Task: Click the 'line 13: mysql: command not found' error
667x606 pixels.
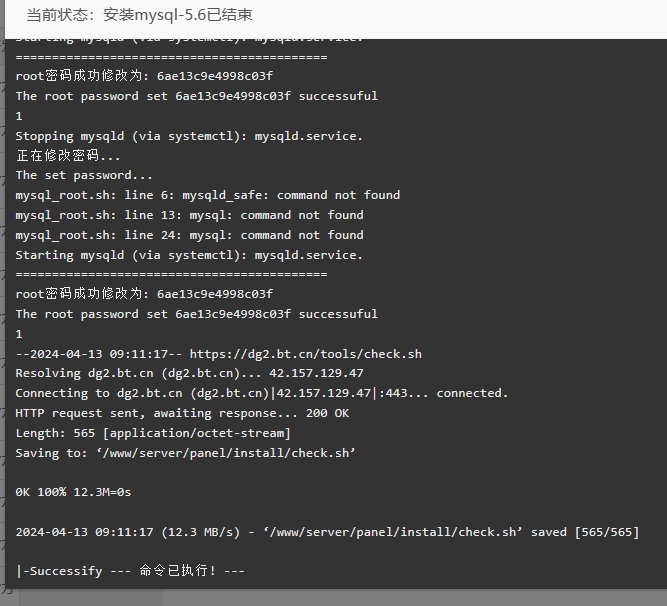Action: click(189, 215)
